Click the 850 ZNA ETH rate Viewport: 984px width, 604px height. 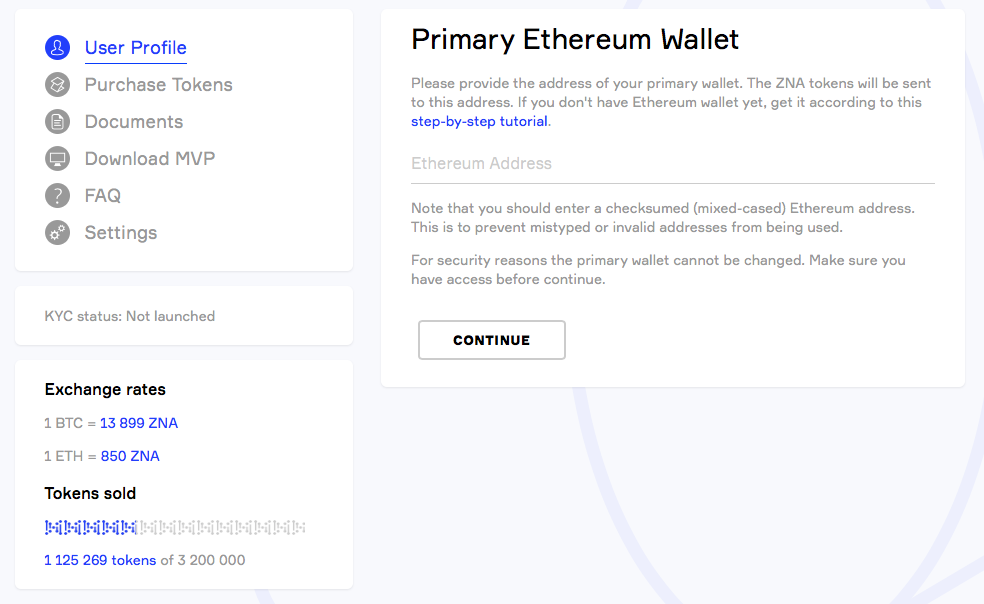click(130, 456)
